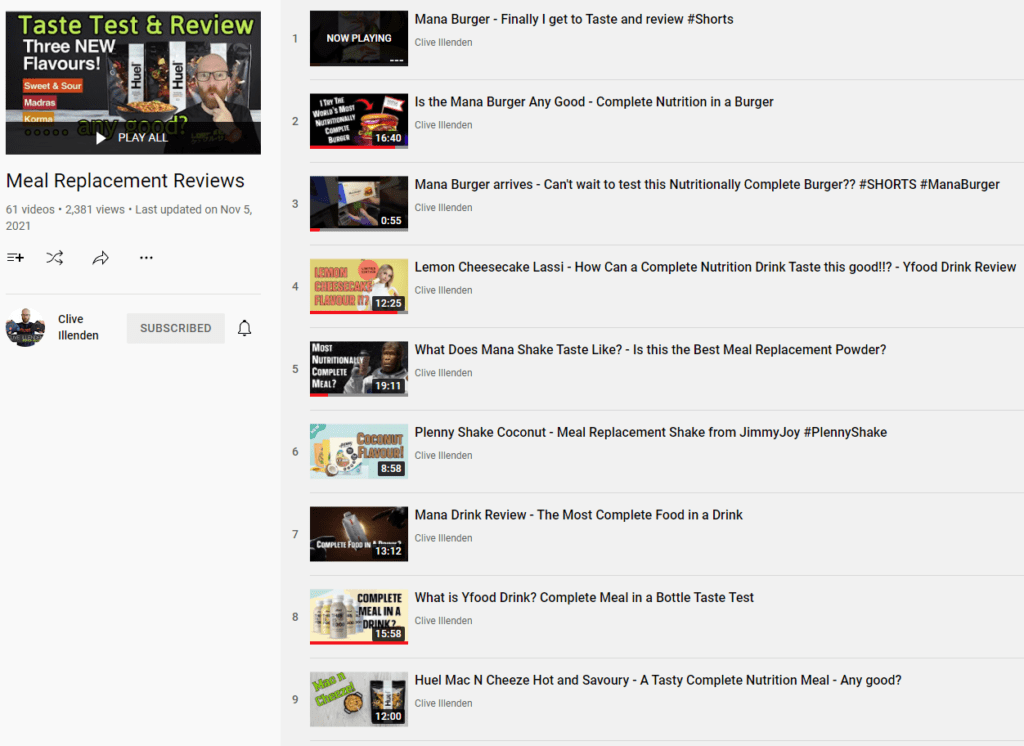Open 'Huel Mac N Cheeze Hot and Savoury' title
1024x746 pixels.
[x=658, y=681]
